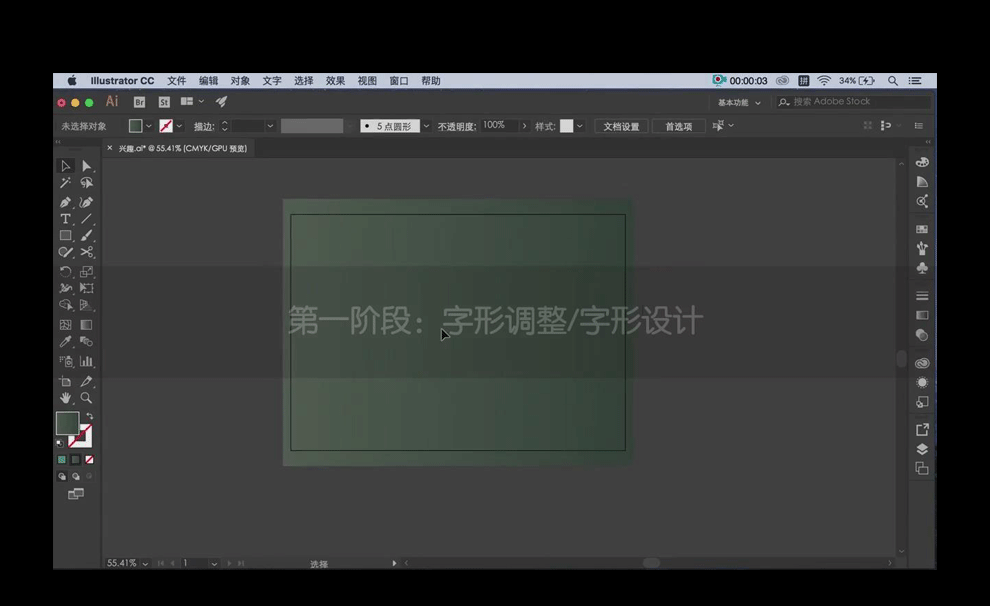Viewport: 990px width, 606px height.
Task: Select the Curvature tool
Action: tap(86, 202)
